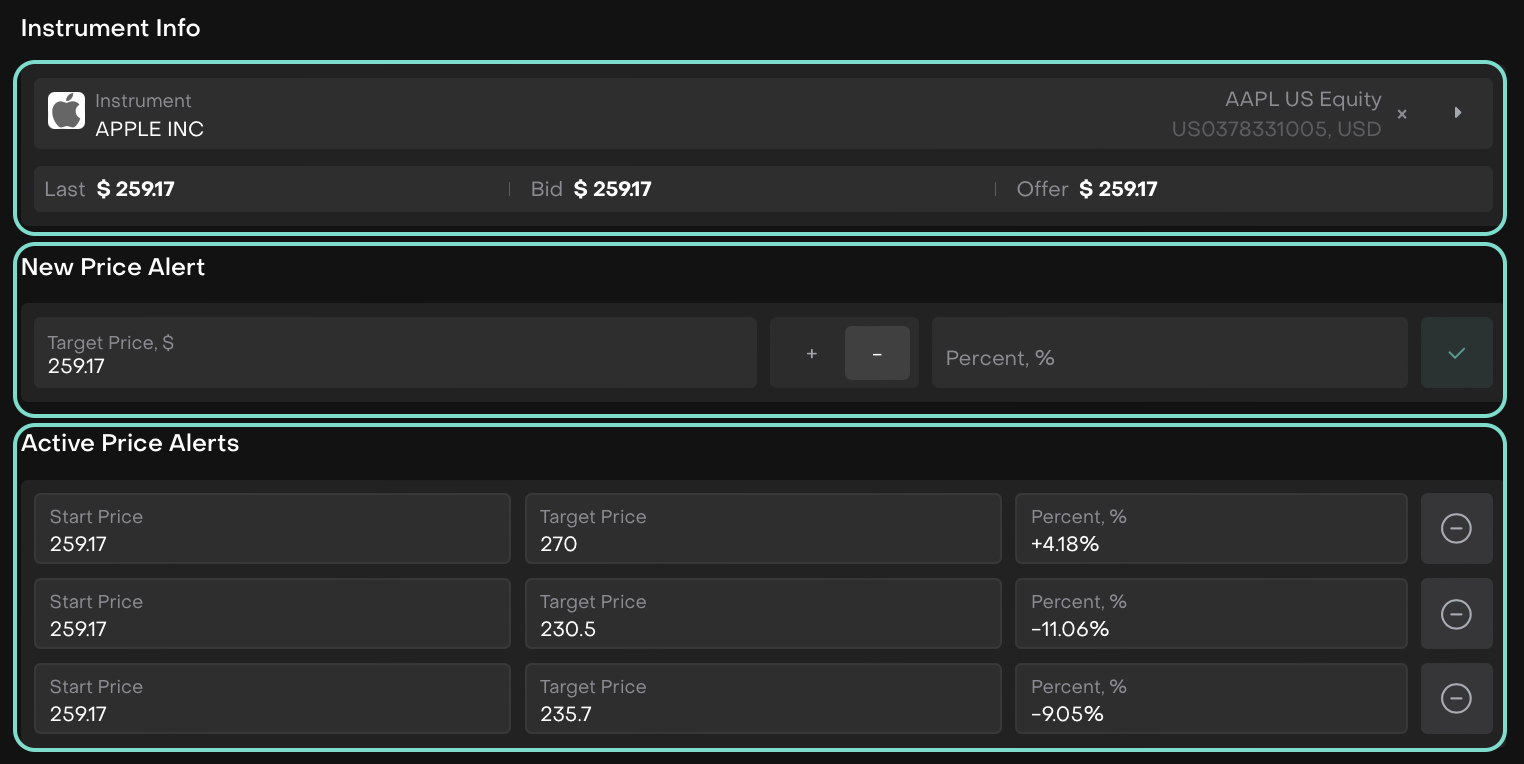Select the -11.06% percent field
The height and width of the screenshot is (764, 1524).
1210,614
